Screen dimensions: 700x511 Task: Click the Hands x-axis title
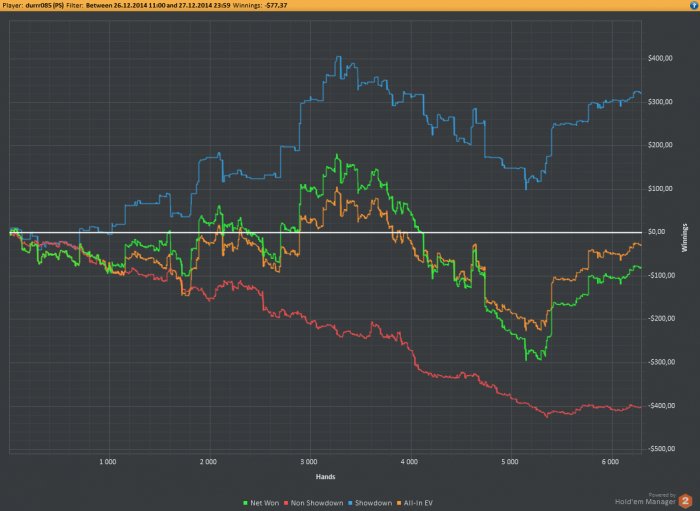(325, 477)
